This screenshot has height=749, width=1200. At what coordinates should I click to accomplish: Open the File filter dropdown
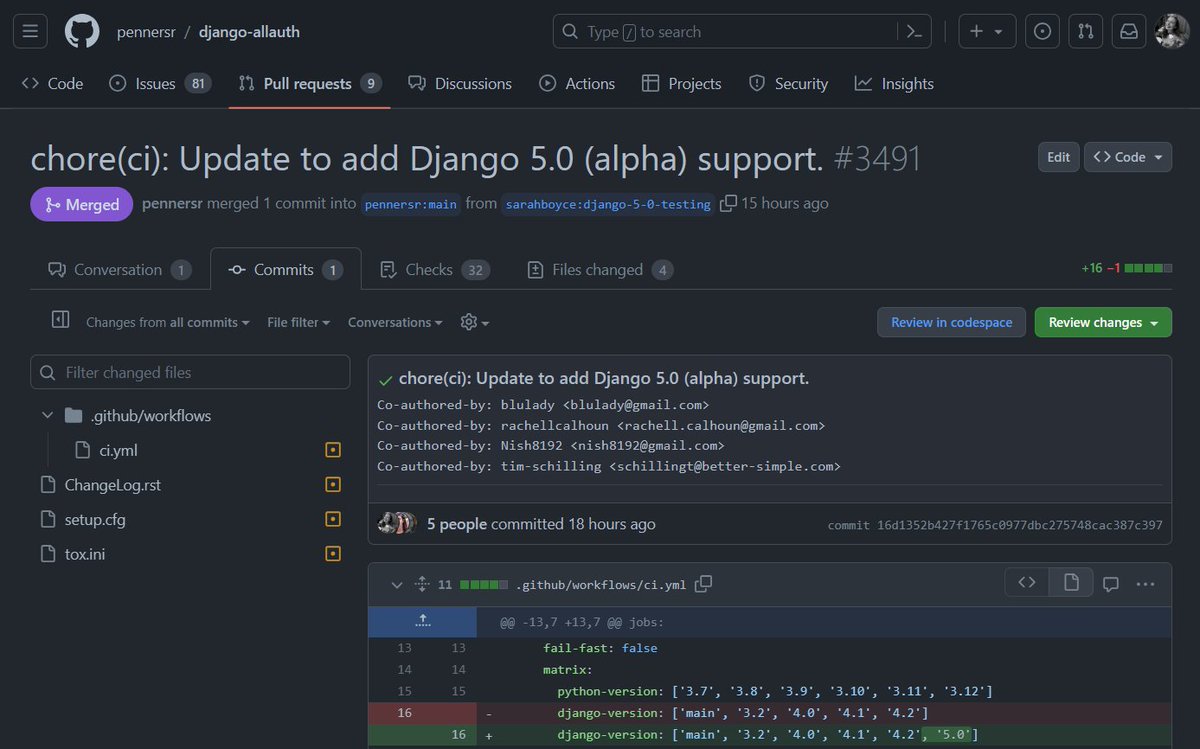click(298, 322)
